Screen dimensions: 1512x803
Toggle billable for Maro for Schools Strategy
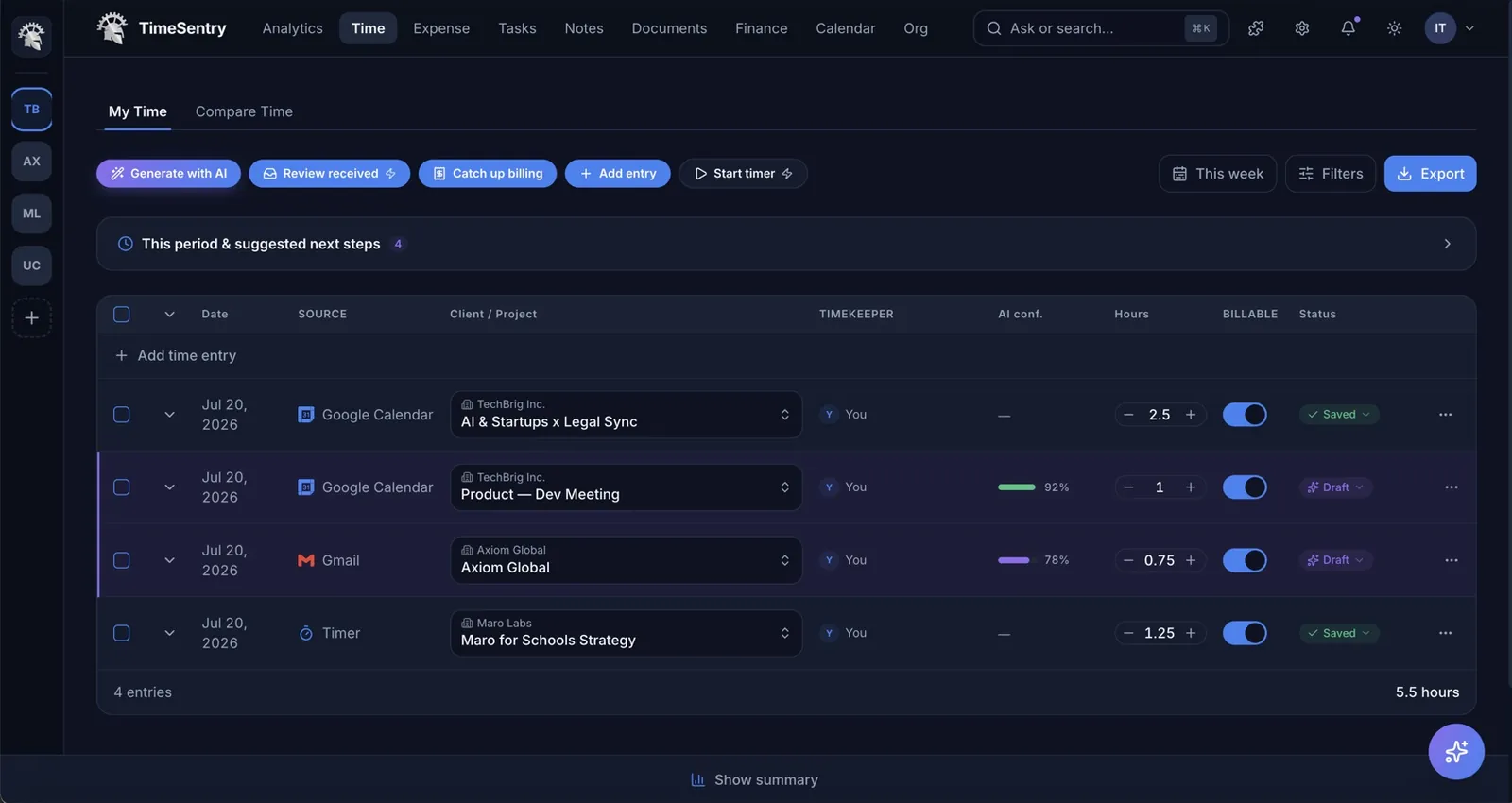click(x=1245, y=633)
